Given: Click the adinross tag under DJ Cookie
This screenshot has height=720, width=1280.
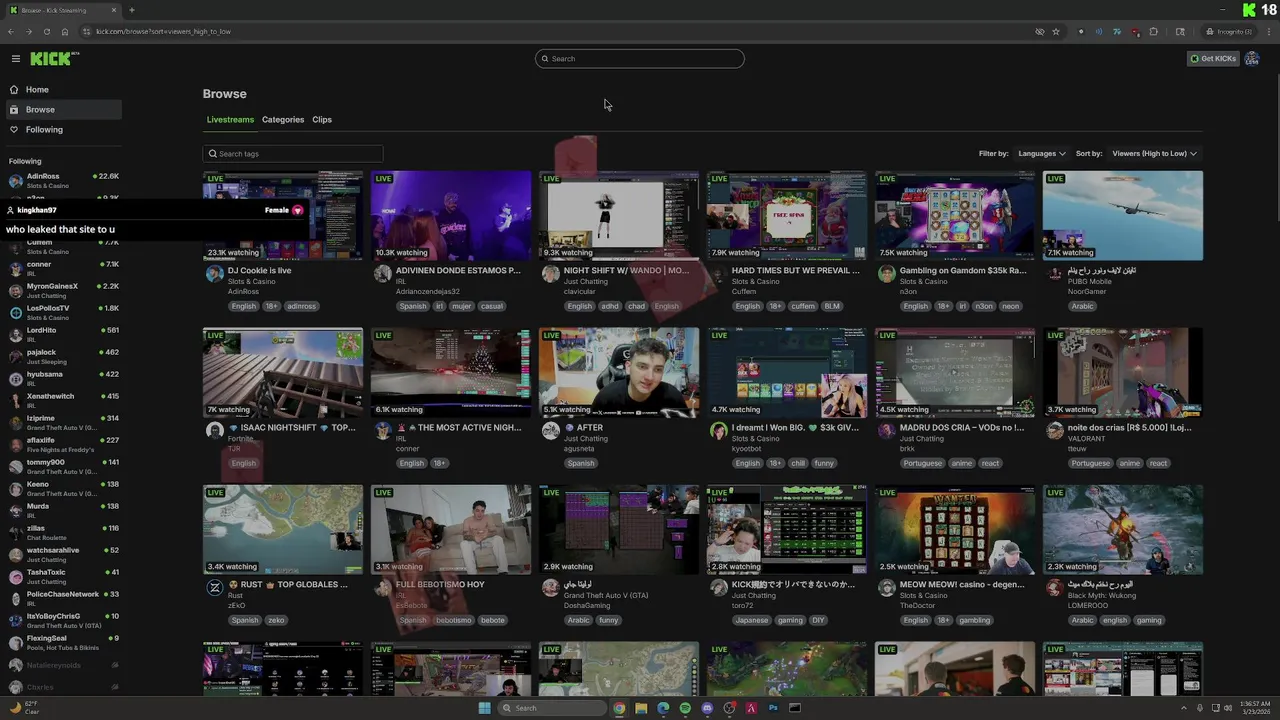Looking at the screenshot, I should [301, 307].
